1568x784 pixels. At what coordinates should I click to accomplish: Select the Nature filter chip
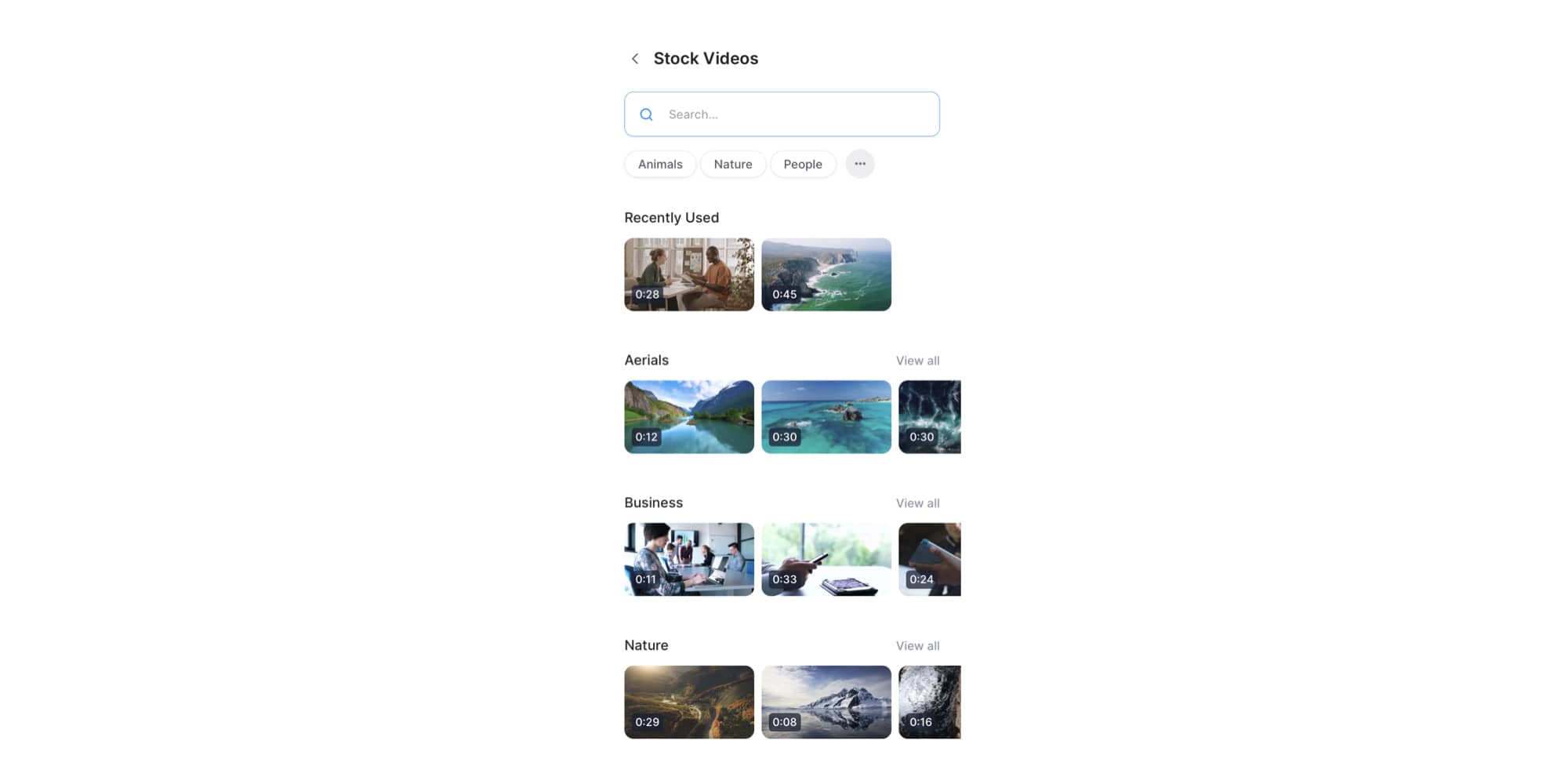(733, 164)
